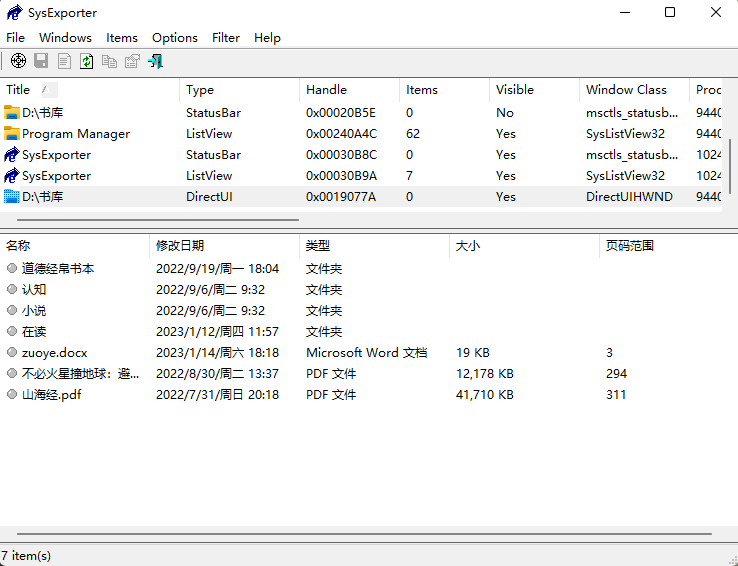Screen dimensions: 738x566
Task: Open the Filter menu
Action: (226, 37)
